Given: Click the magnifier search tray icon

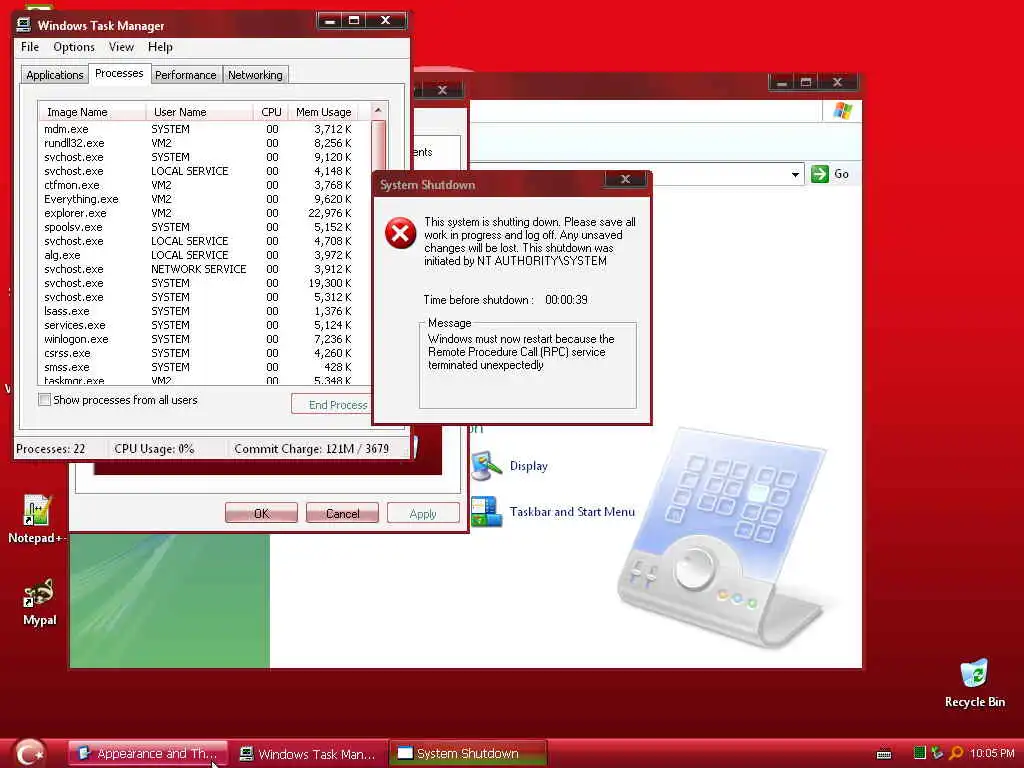Looking at the screenshot, I should point(956,753).
